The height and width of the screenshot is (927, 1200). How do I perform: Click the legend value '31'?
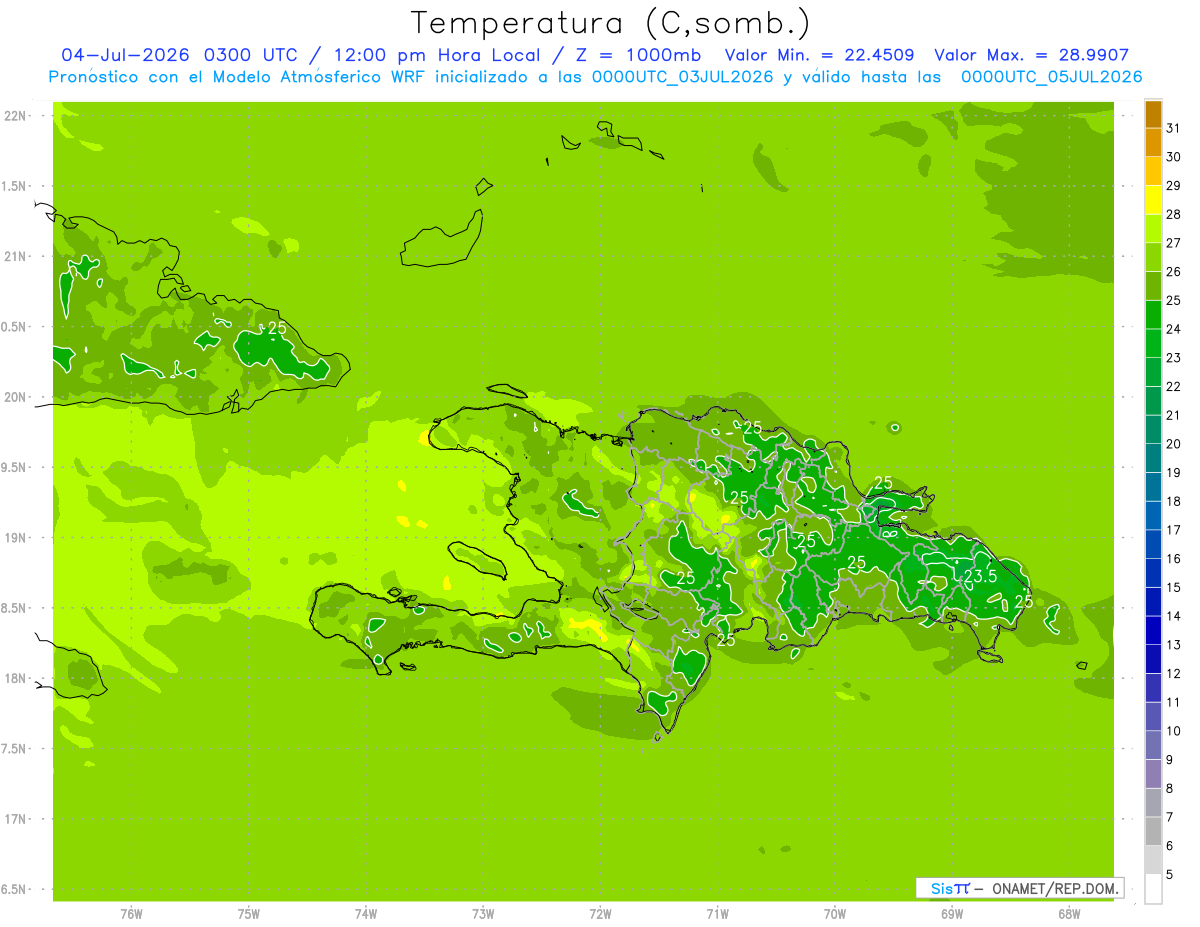point(1174,128)
